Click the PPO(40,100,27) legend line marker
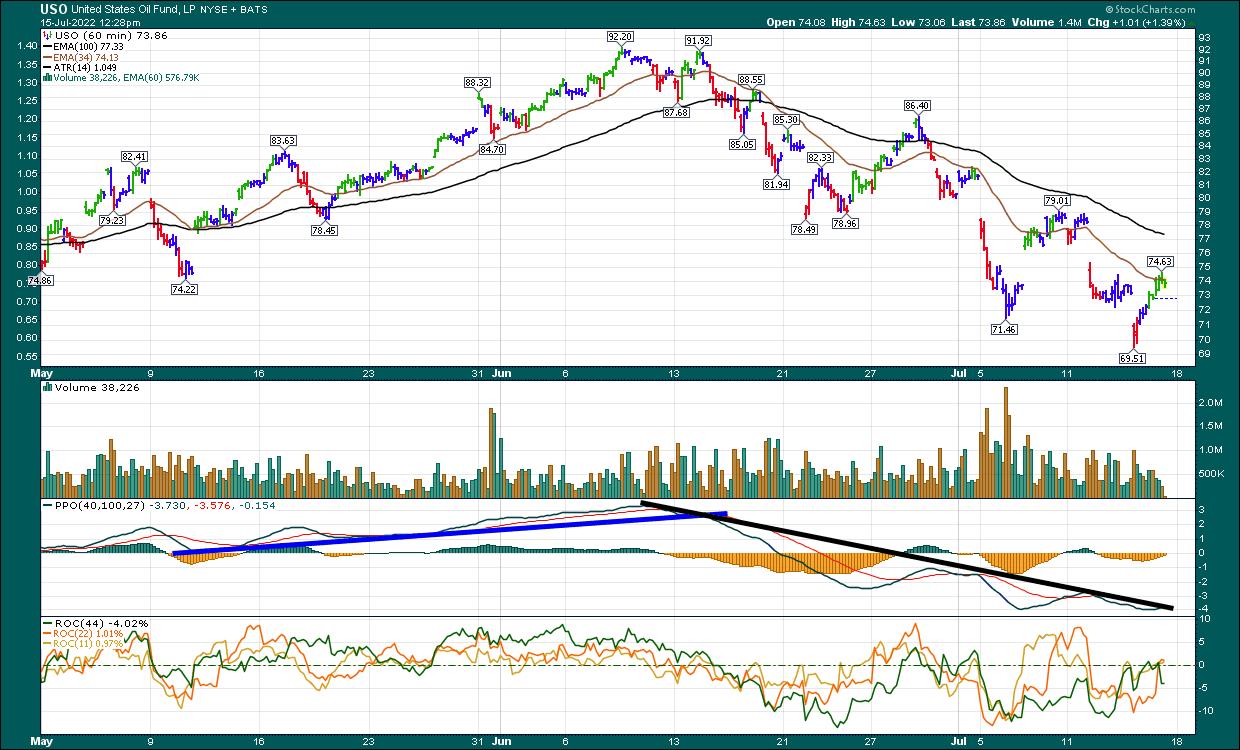This screenshot has width=1240, height=750. pyautogui.click(x=47, y=505)
